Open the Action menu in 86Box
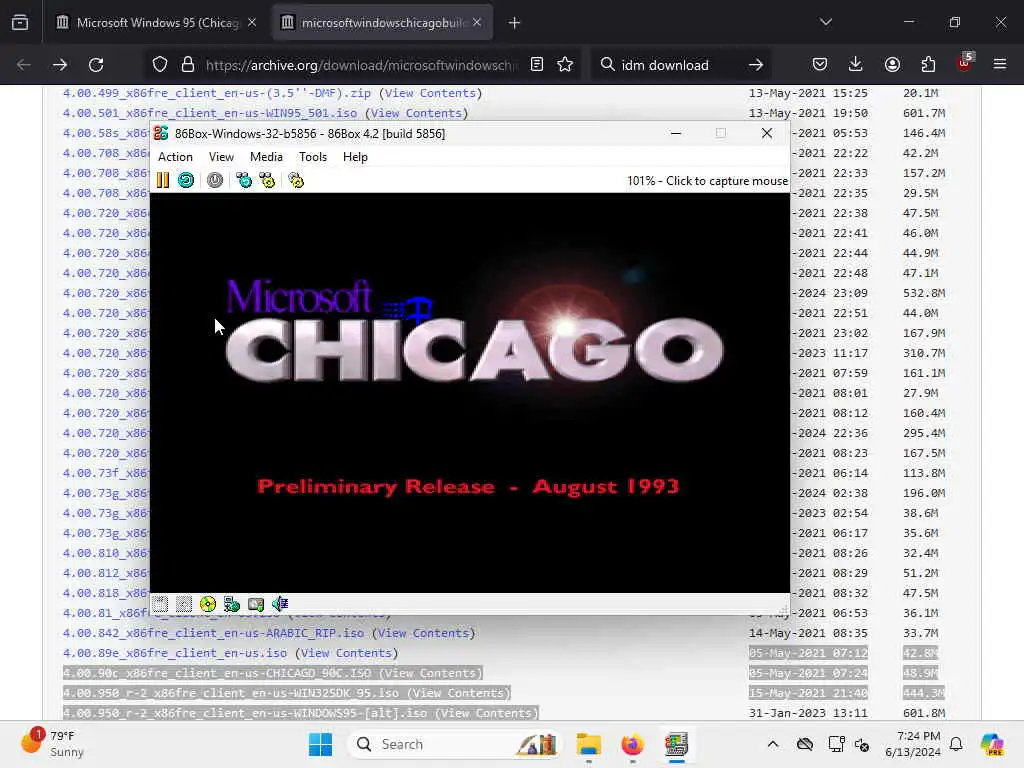The height and width of the screenshot is (768, 1024). point(175,157)
